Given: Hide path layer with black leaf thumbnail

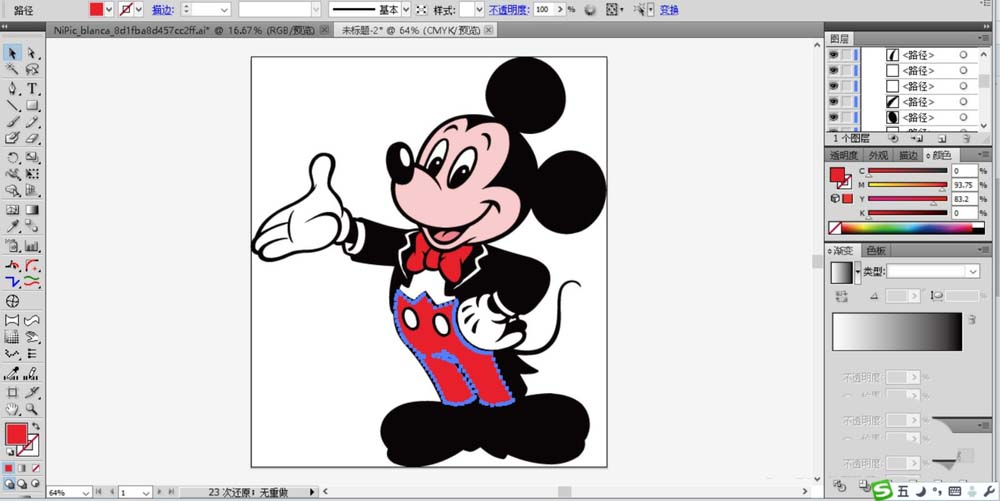Looking at the screenshot, I should (833, 101).
